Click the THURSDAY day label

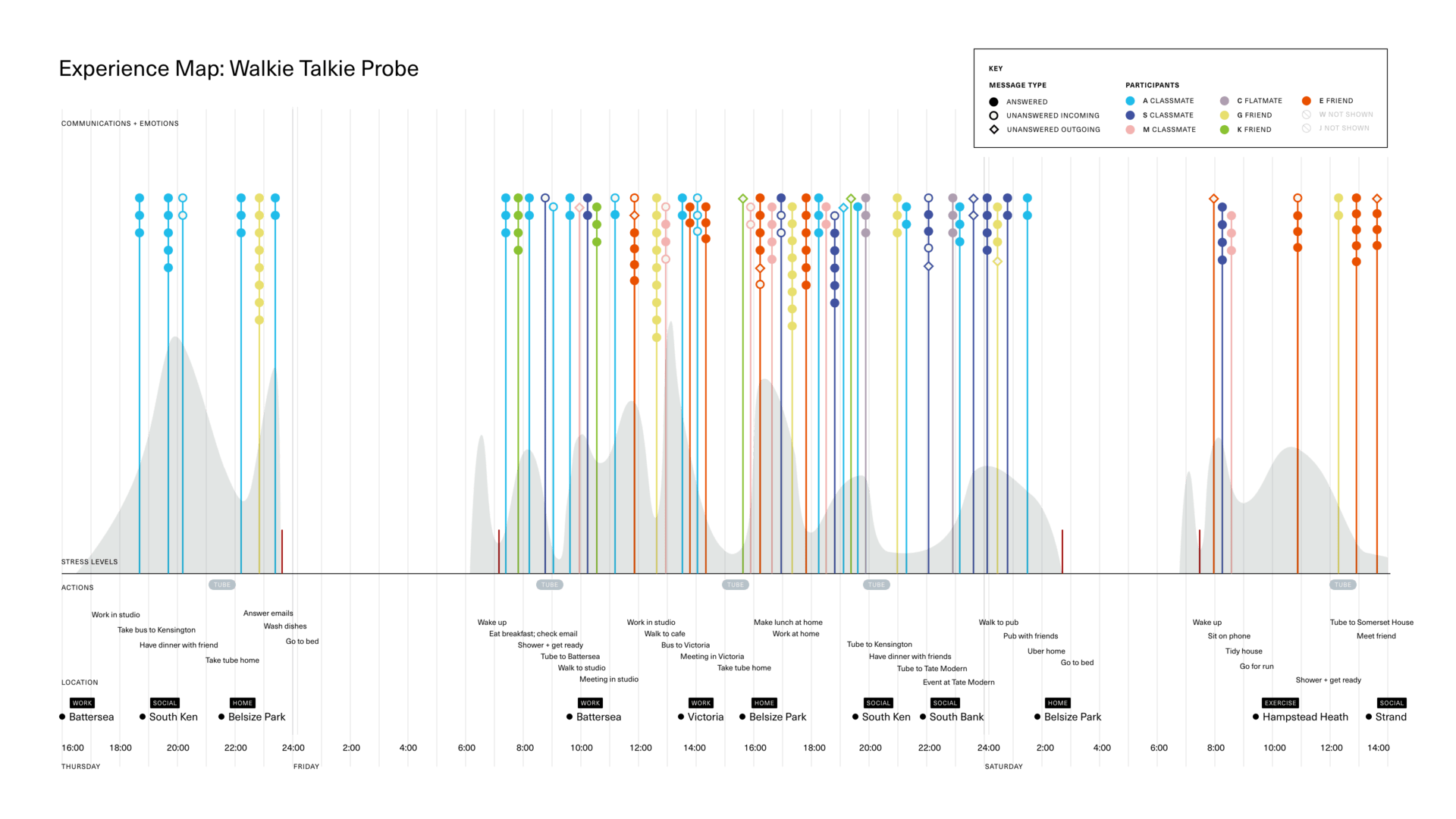[80, 767]
